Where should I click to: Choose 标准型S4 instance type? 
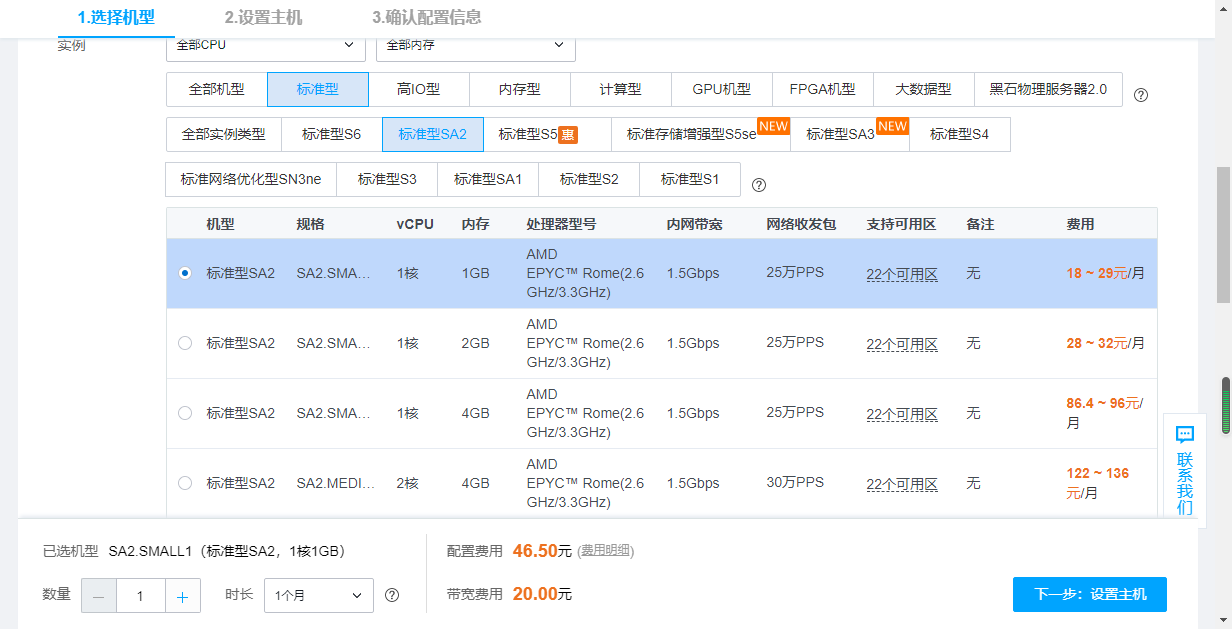pyautogui.click(x=960, y=134)
